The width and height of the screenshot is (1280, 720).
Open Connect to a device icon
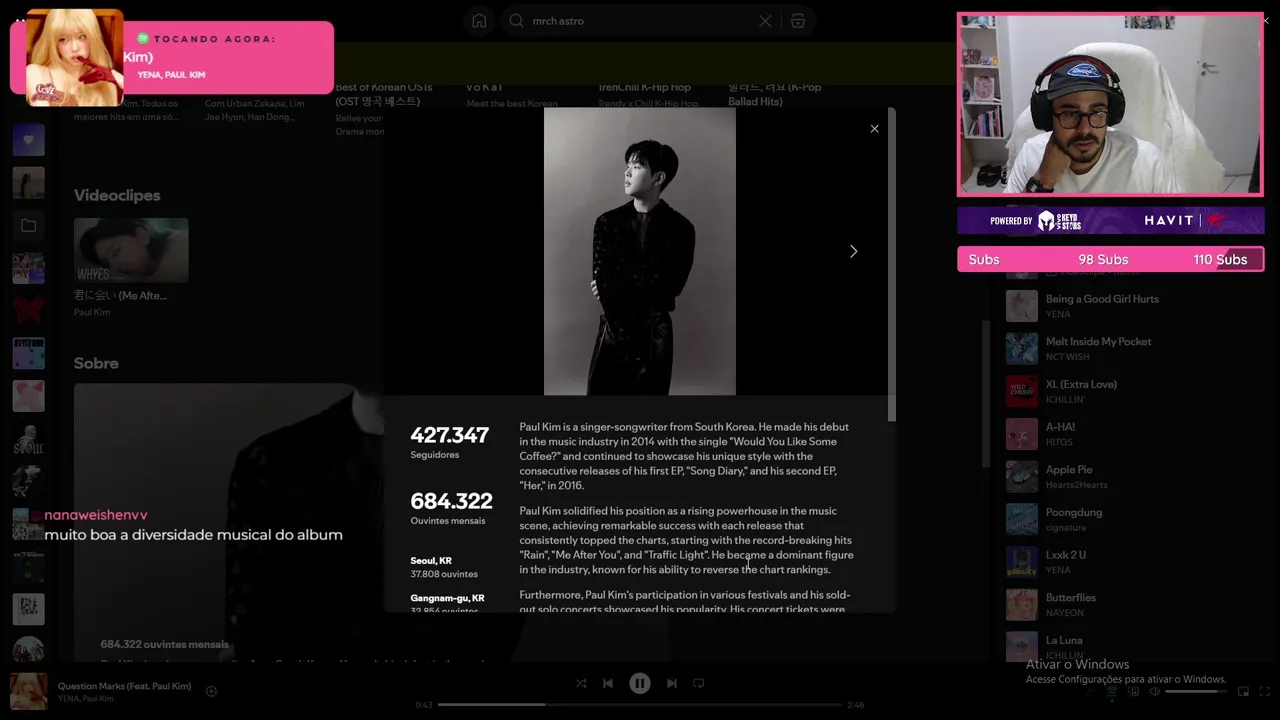pos(1131,691)
